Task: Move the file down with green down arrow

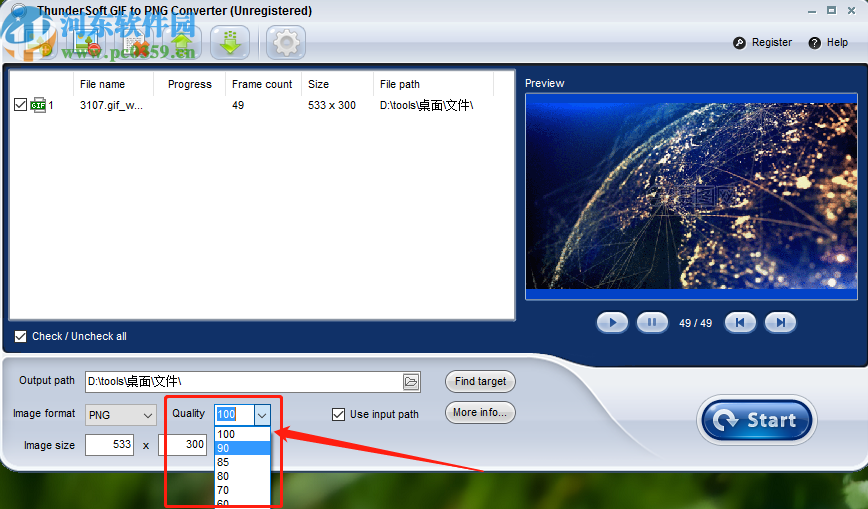Action: coord(230,43)
